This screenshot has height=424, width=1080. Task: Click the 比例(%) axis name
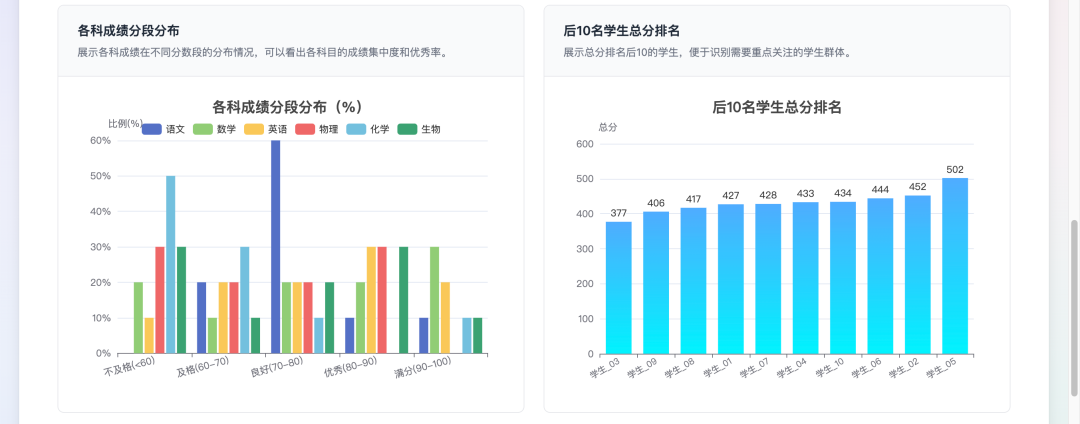pos(126,124)
